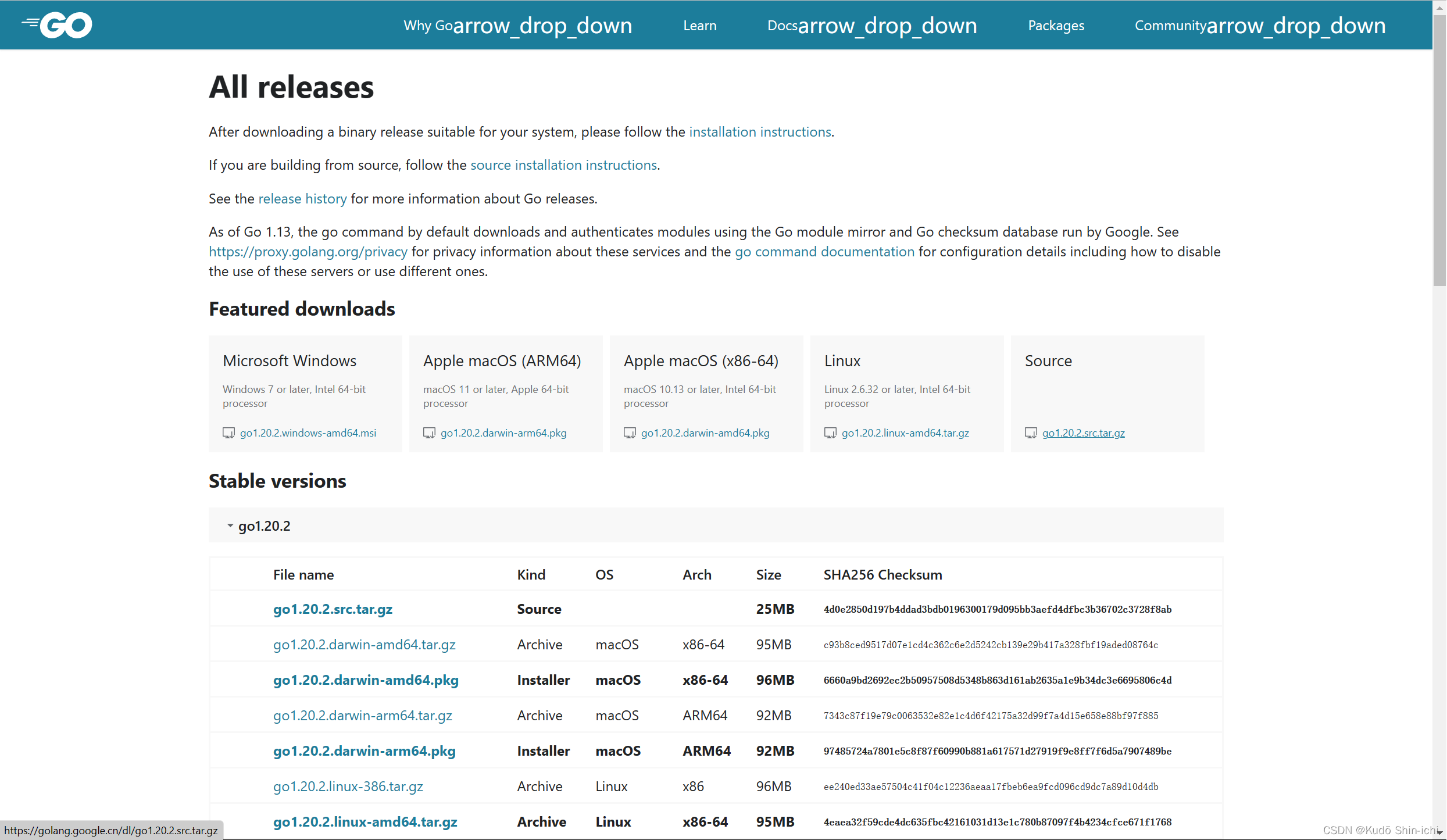Click download icon beside go1.20.2.src.tar.gz
Screen dimensions: 1447x840
(1031, 433)
